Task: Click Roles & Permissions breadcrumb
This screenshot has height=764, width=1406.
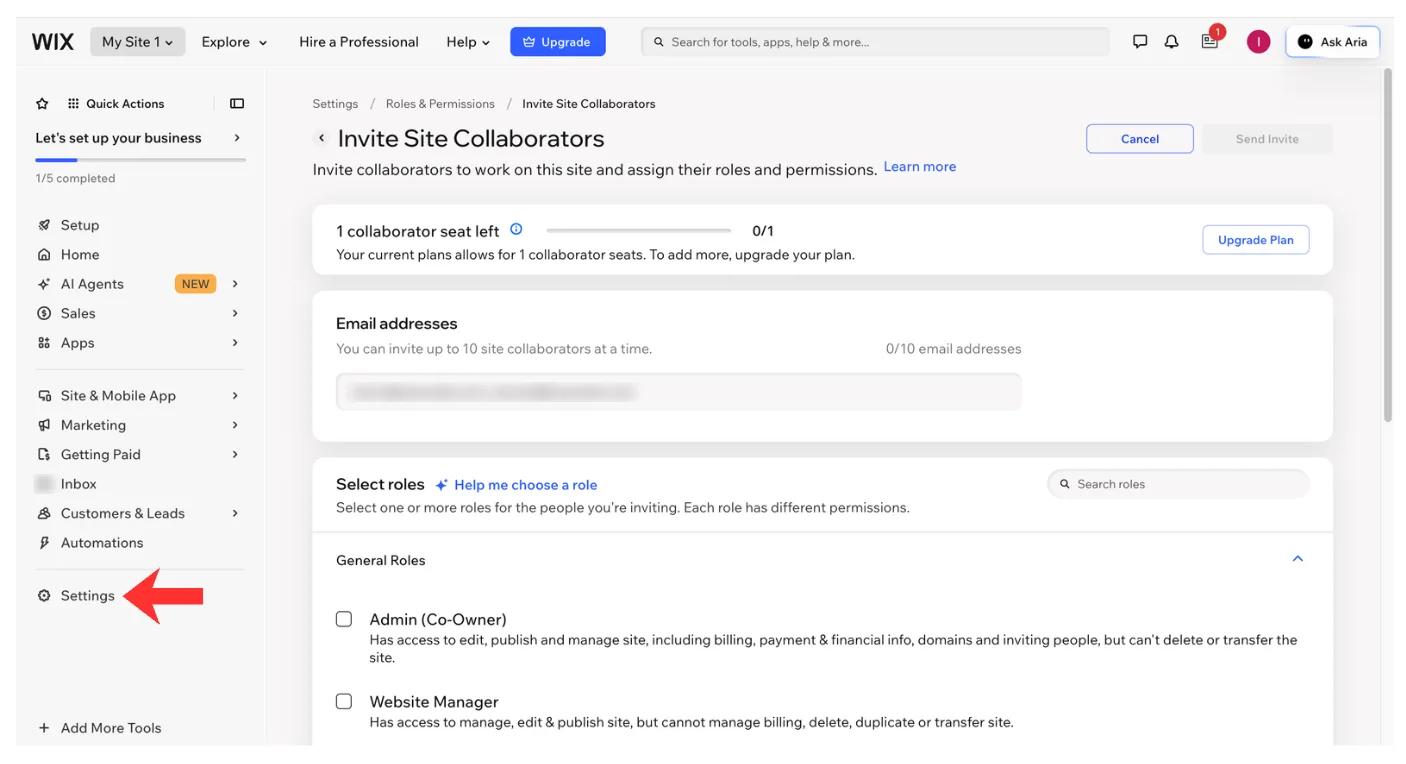Action: 440,104
